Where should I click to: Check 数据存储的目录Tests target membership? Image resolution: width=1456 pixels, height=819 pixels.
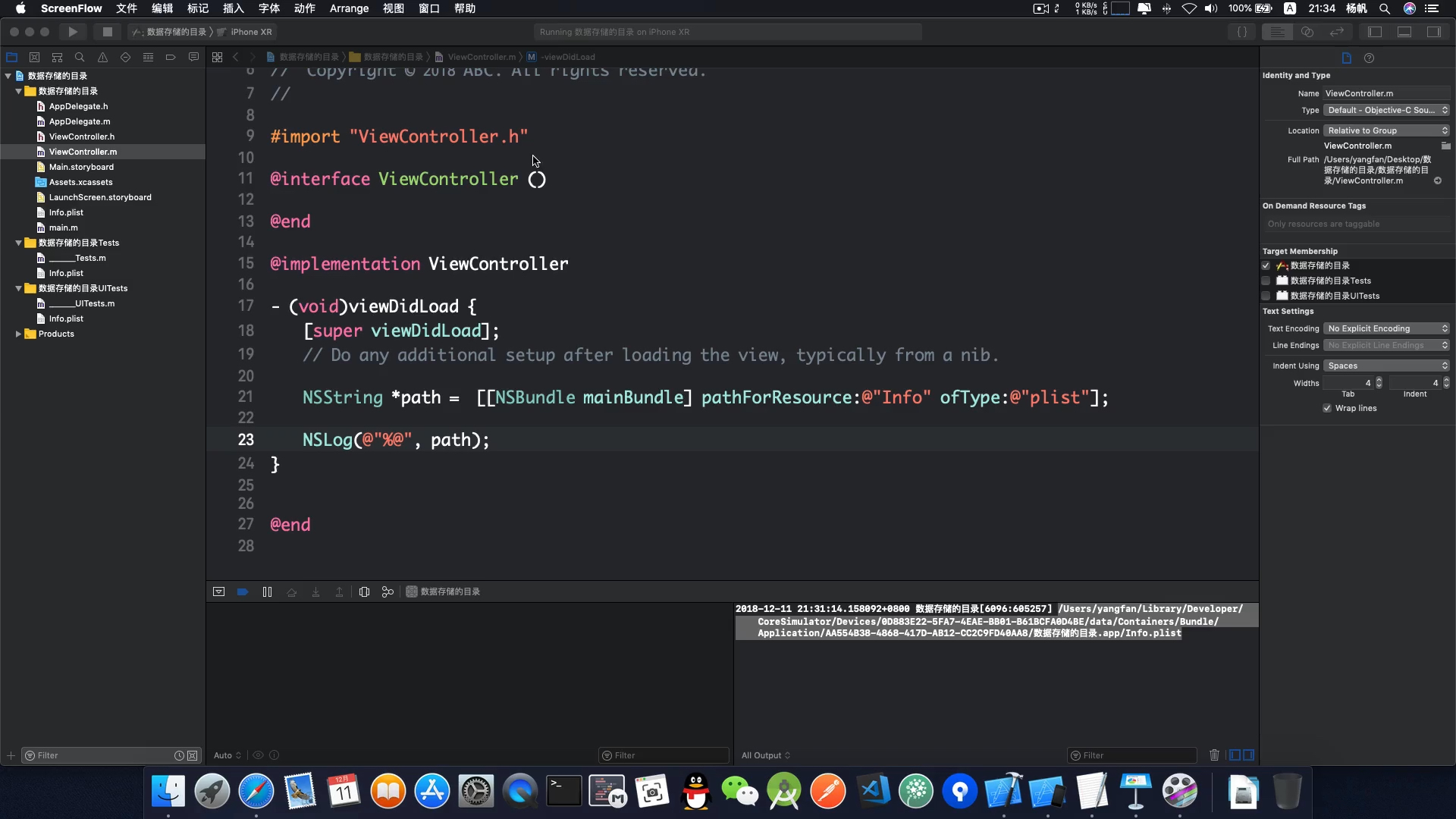[1266, 281]
